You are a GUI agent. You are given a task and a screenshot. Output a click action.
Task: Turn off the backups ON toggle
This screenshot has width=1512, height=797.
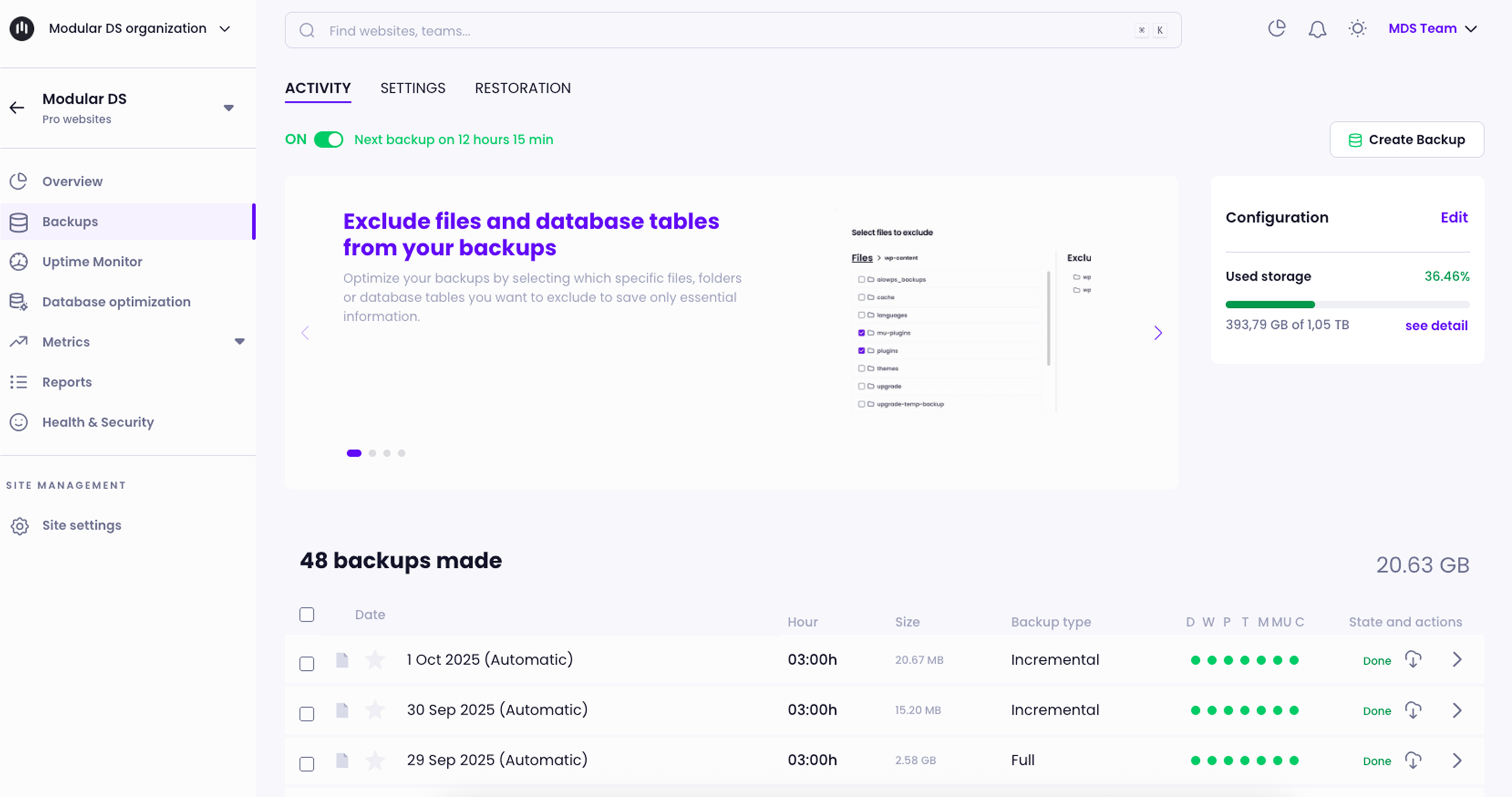tap(328, 140)
